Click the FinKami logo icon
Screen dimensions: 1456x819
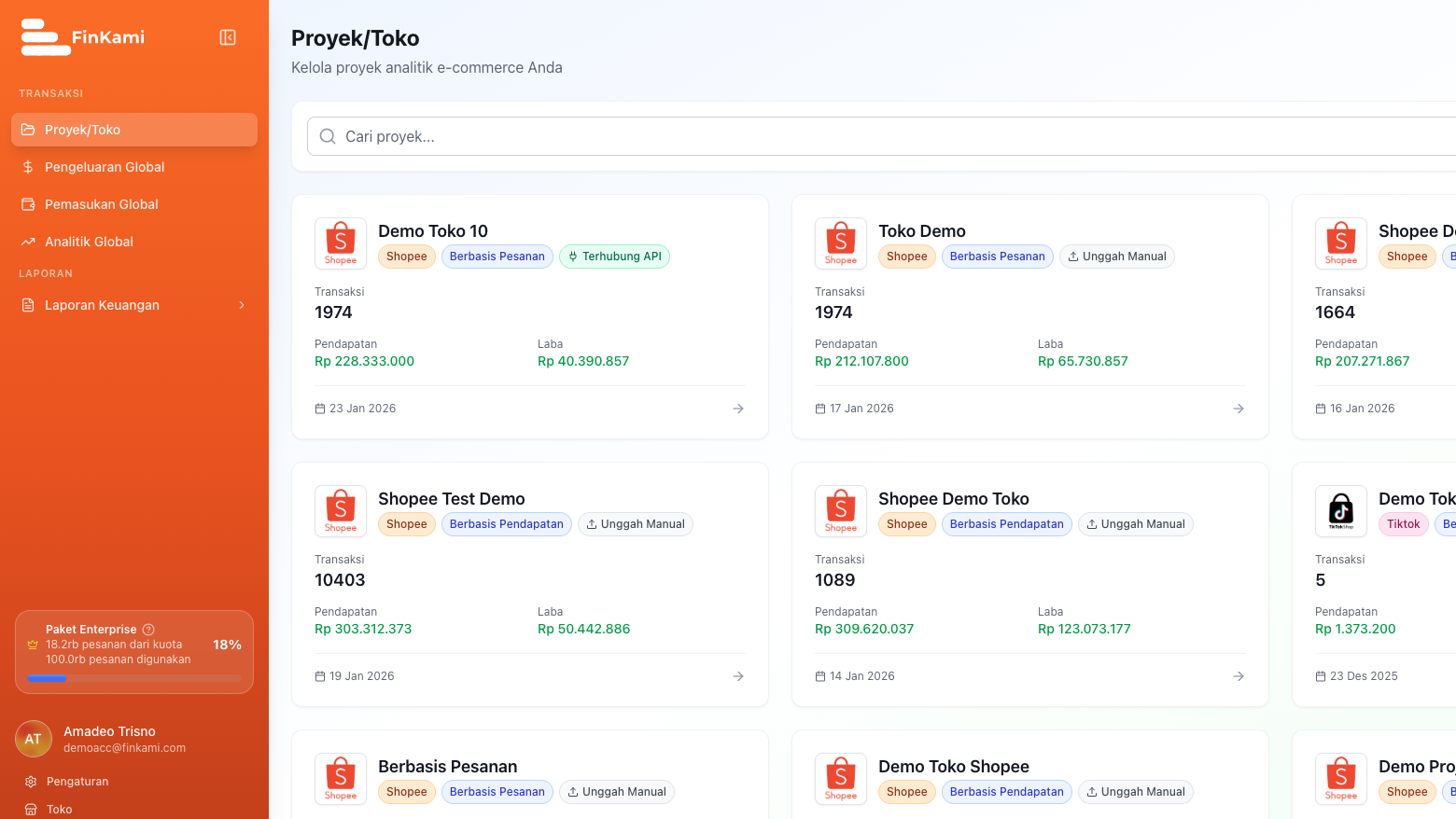tap(45, 37)
